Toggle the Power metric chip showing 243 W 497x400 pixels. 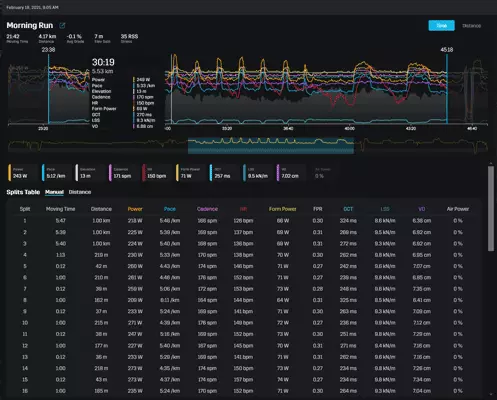(x=22, y=173)
